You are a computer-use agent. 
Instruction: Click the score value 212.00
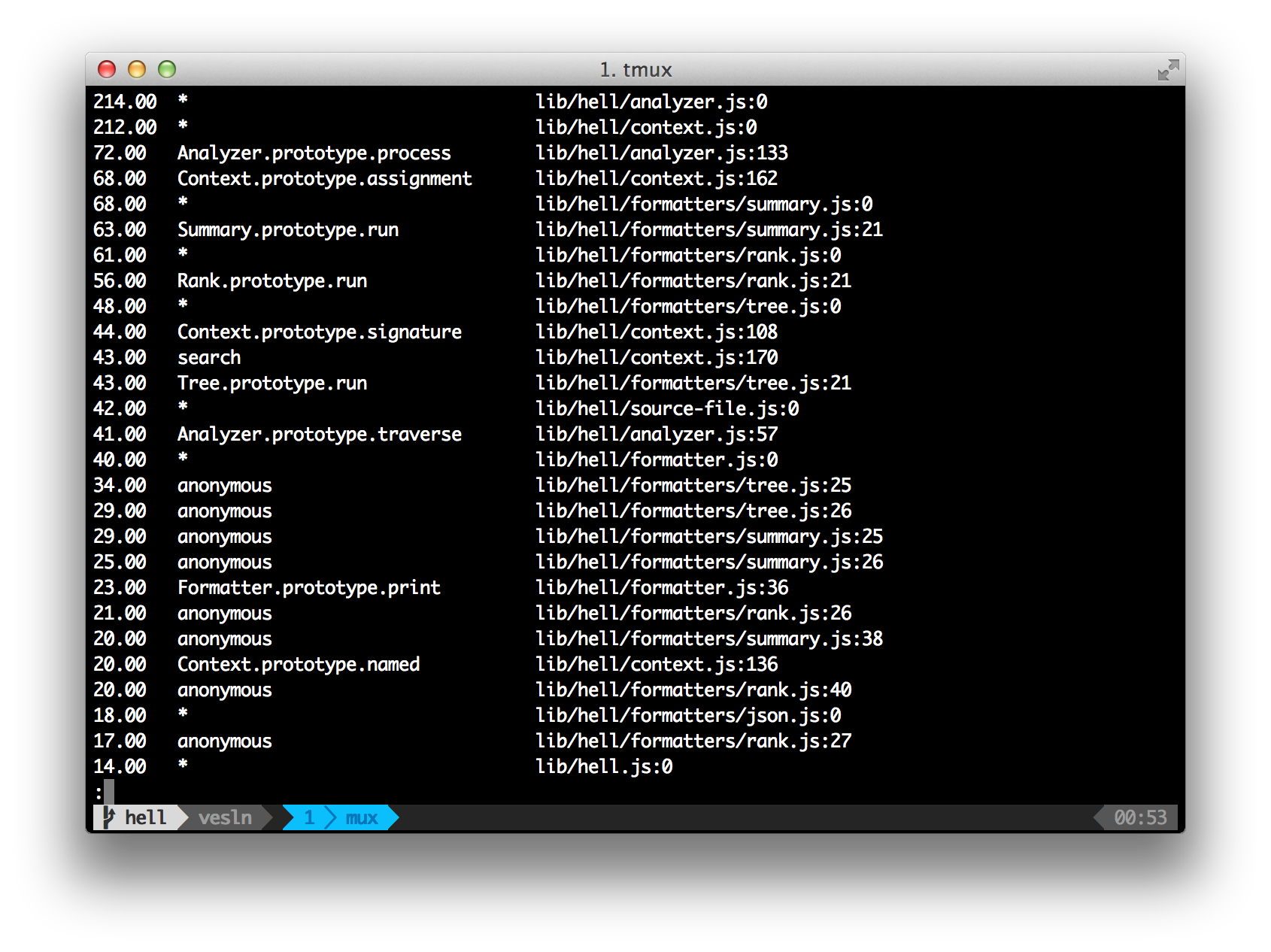[125, 127]
